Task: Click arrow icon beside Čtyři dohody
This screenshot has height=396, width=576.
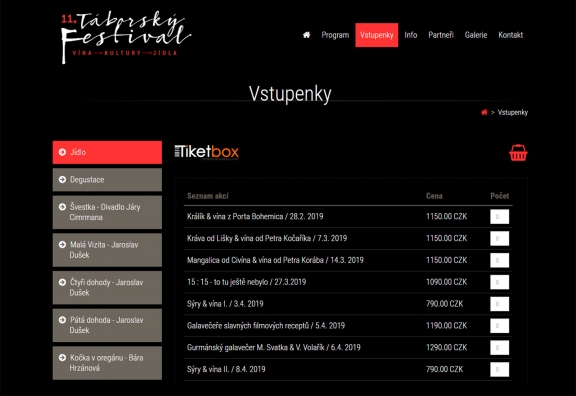Action: 62,282
